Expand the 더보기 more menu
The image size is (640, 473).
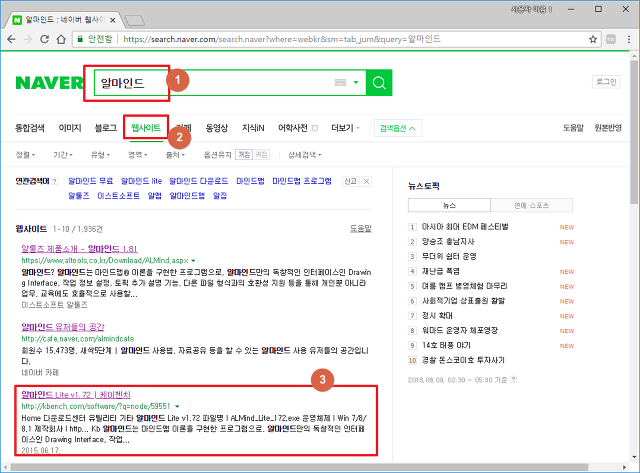pyautogui.click(x=345, y=128)
